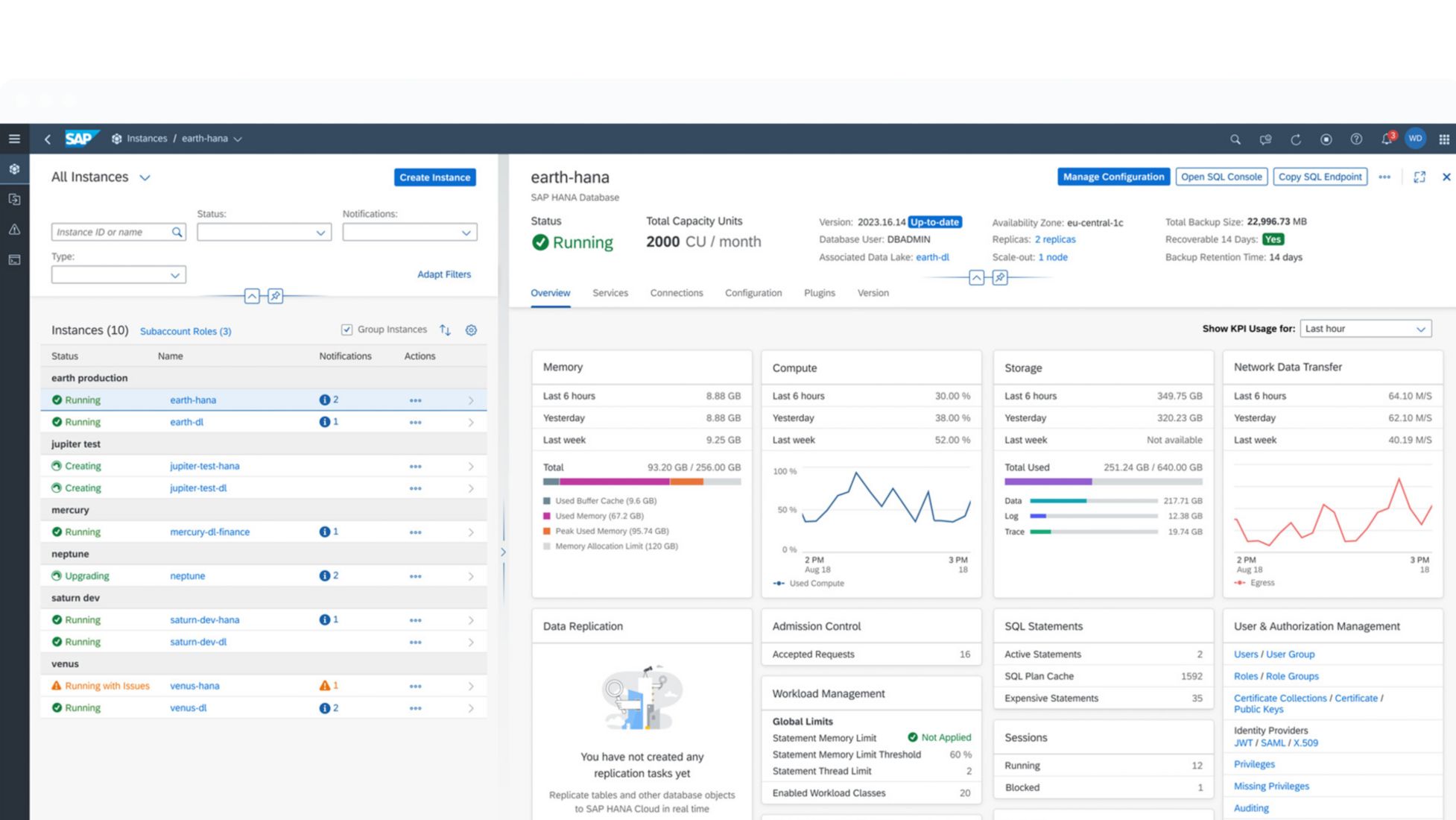Open the search icon in header

1235,139
